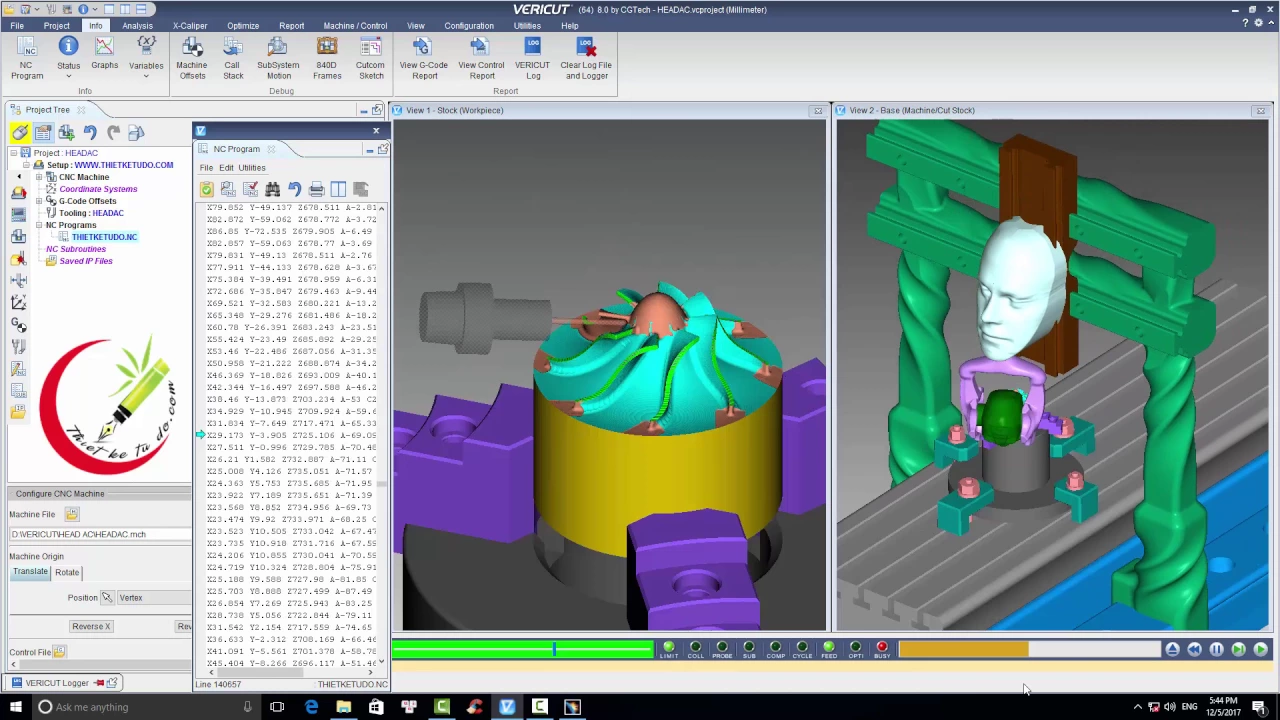Open the VERICUT Logger panel
The height and width of the screenshot is (720, 1280).
[57, 683]
